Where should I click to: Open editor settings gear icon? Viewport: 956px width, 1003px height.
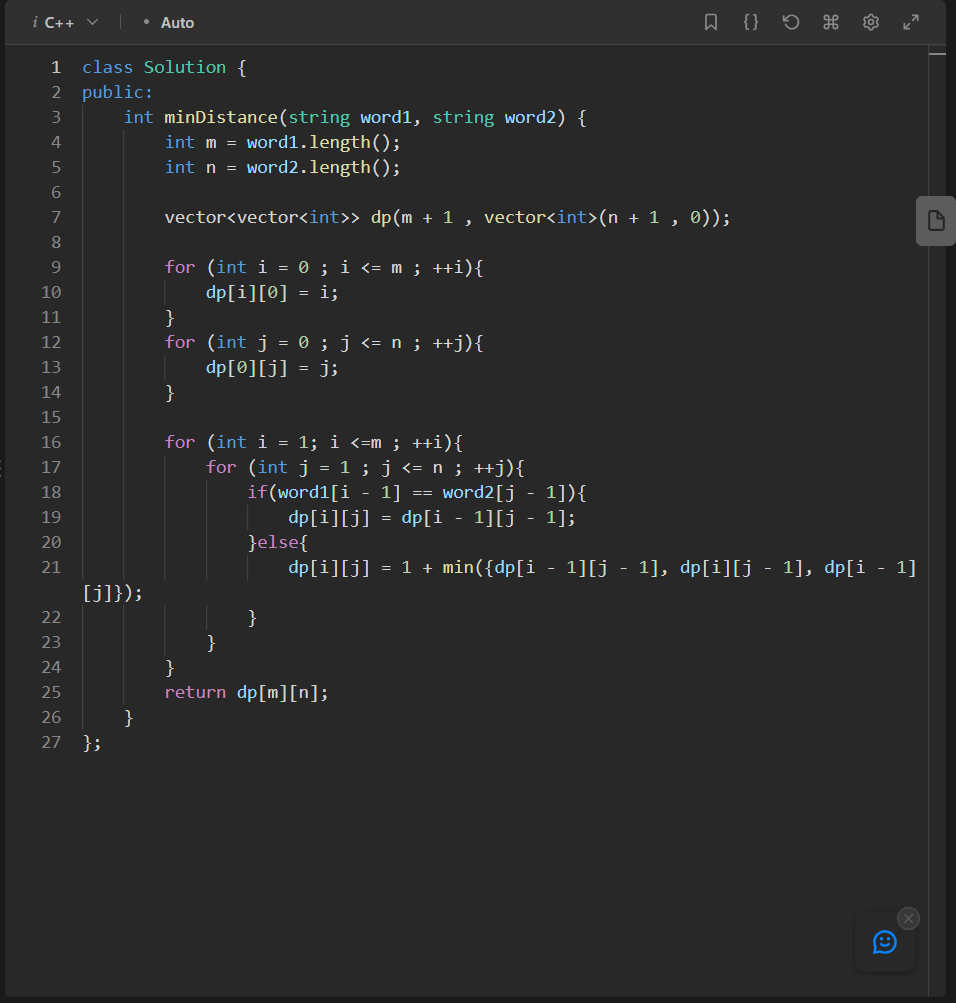tap(870, 22)
